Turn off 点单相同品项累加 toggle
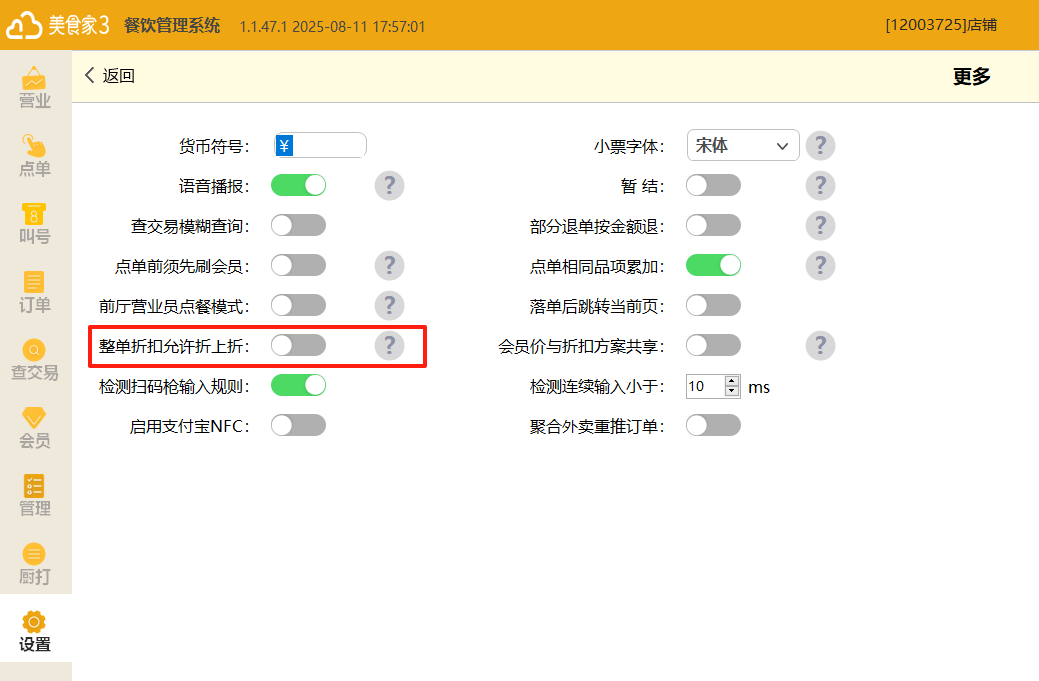Screen dimensions: 1039x681 (713, 265)
